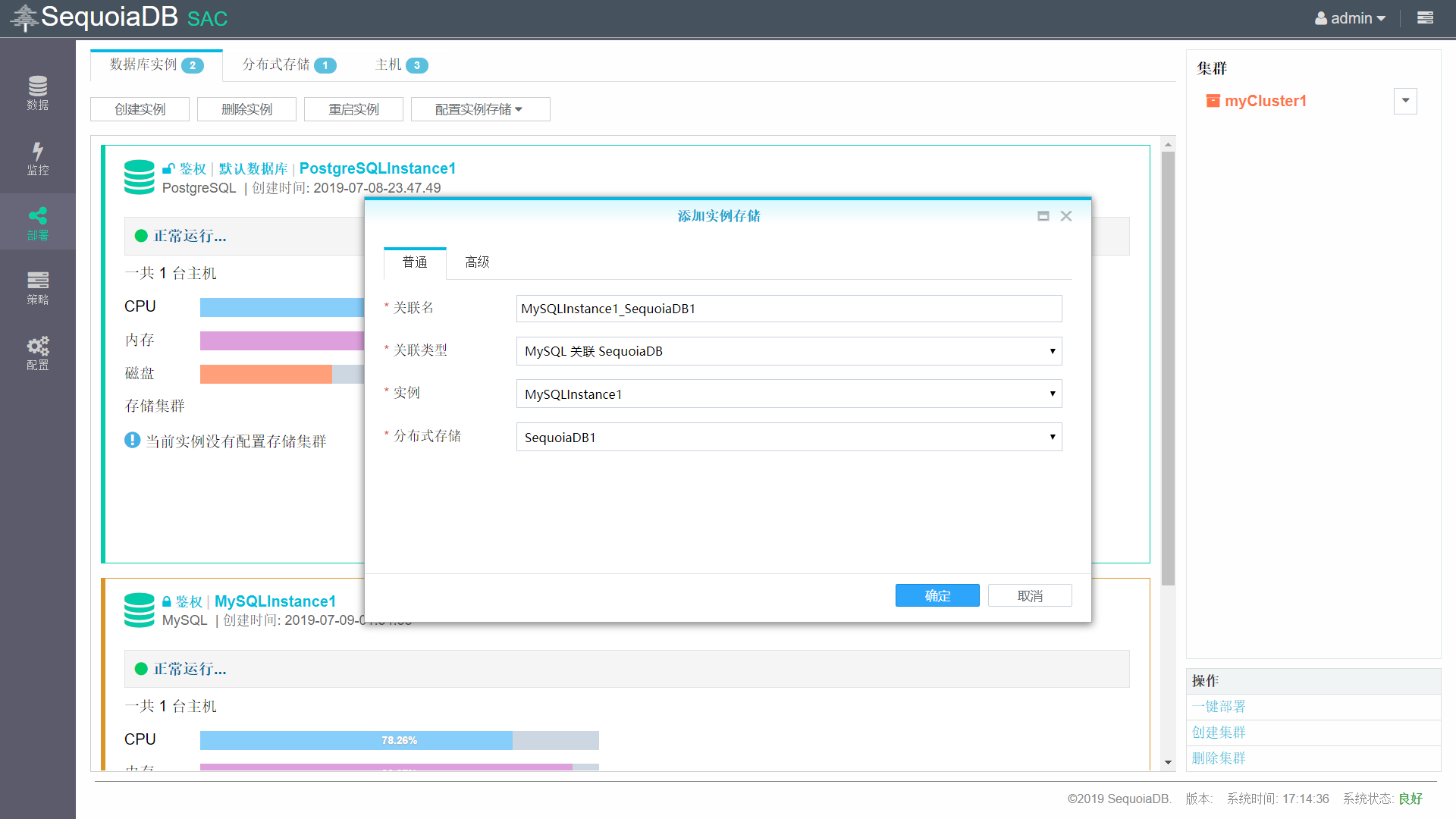Close the 添加实例存储 dialog
This screenshot has height=819, width=1456.
(1066, 216)
